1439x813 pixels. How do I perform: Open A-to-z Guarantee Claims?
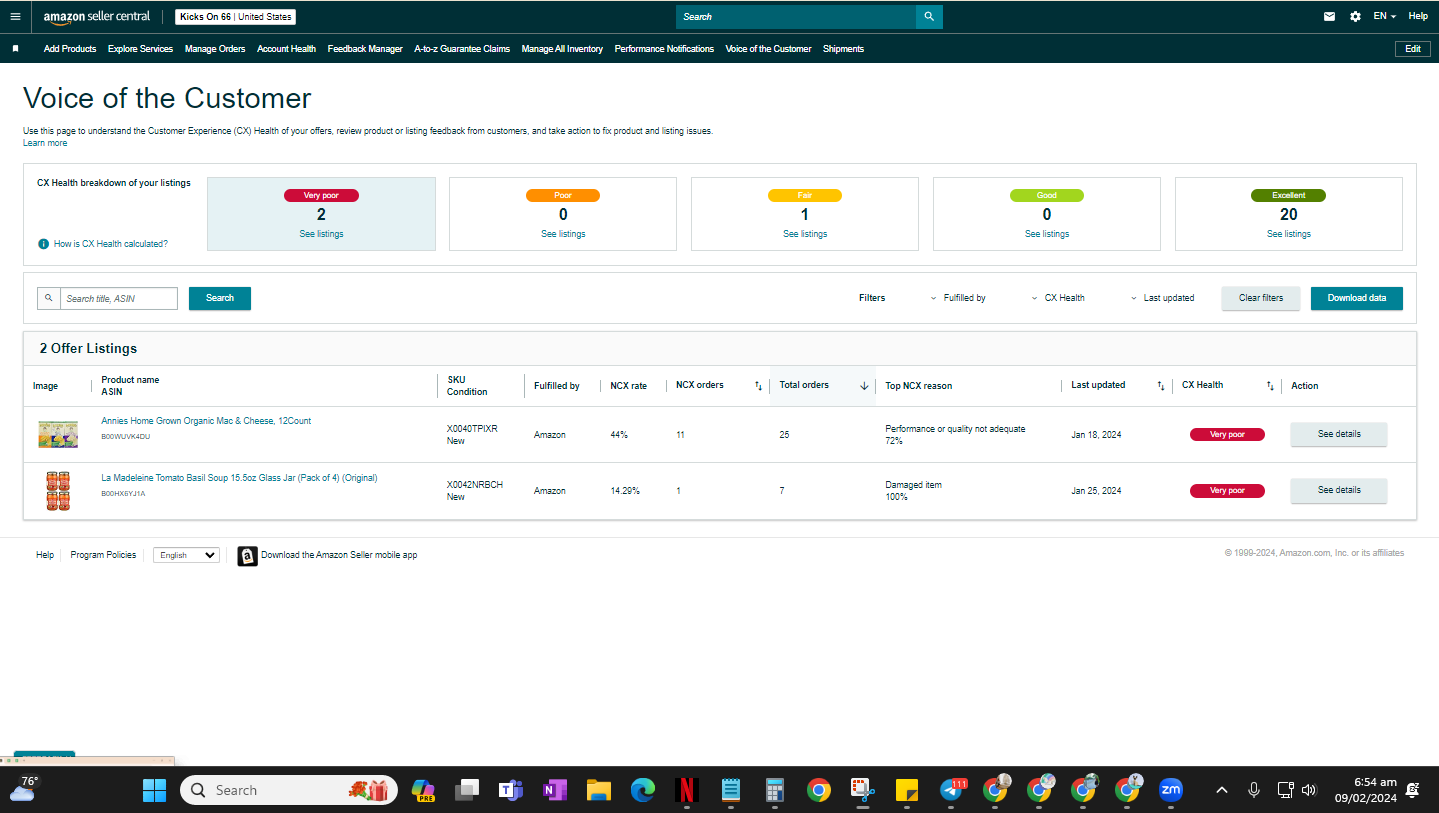coord(462,49)
